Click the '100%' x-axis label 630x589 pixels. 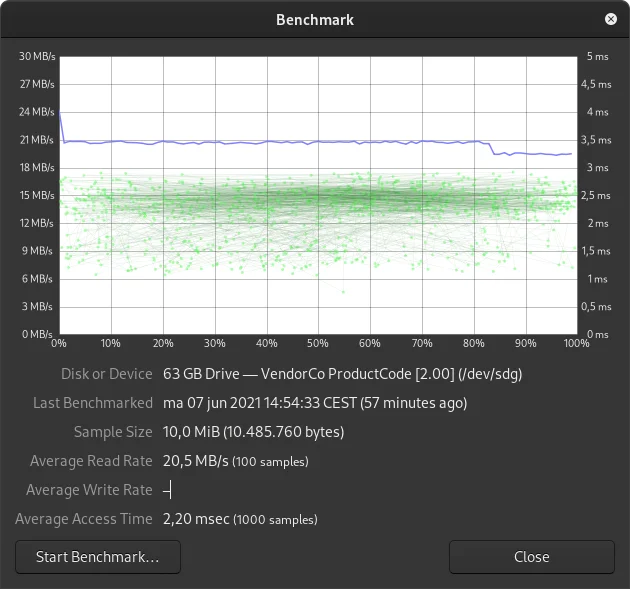point(576,344)
